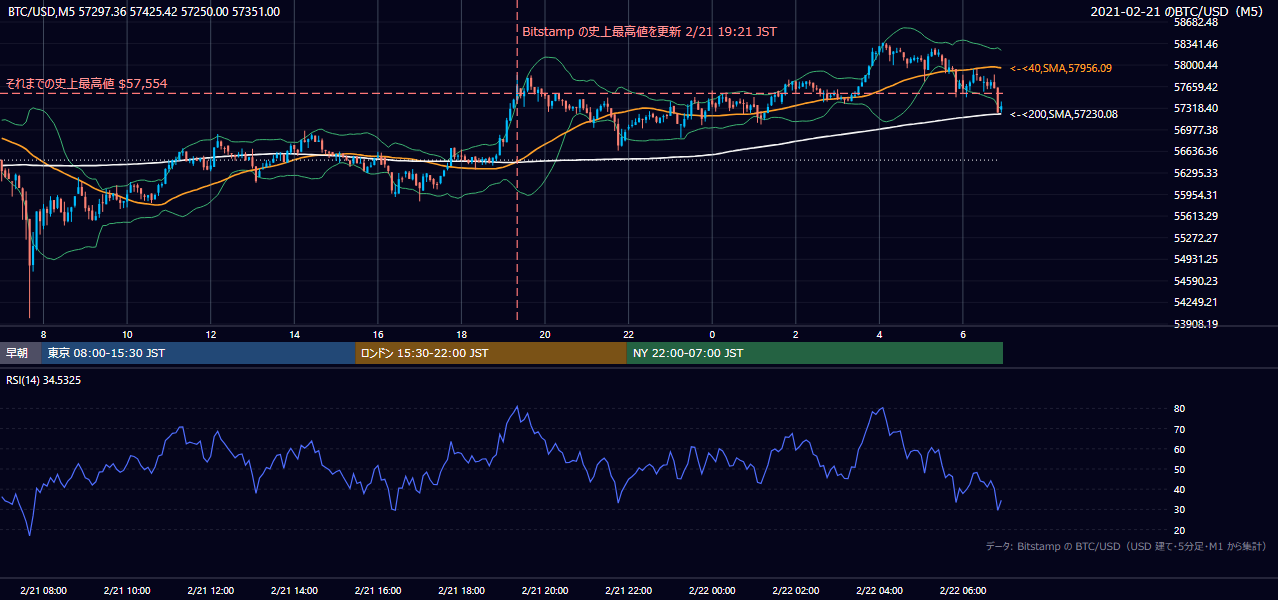
Task: Click the '2/22 04:00' date label
Action: [x=879, y=590]
